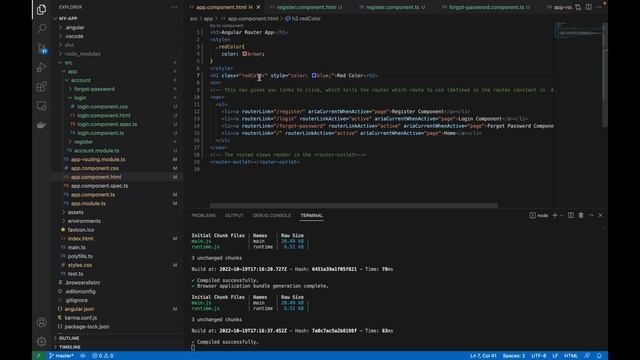
Task: Collapse the MY-APP root folder
Action: click(x=68, y=18)
